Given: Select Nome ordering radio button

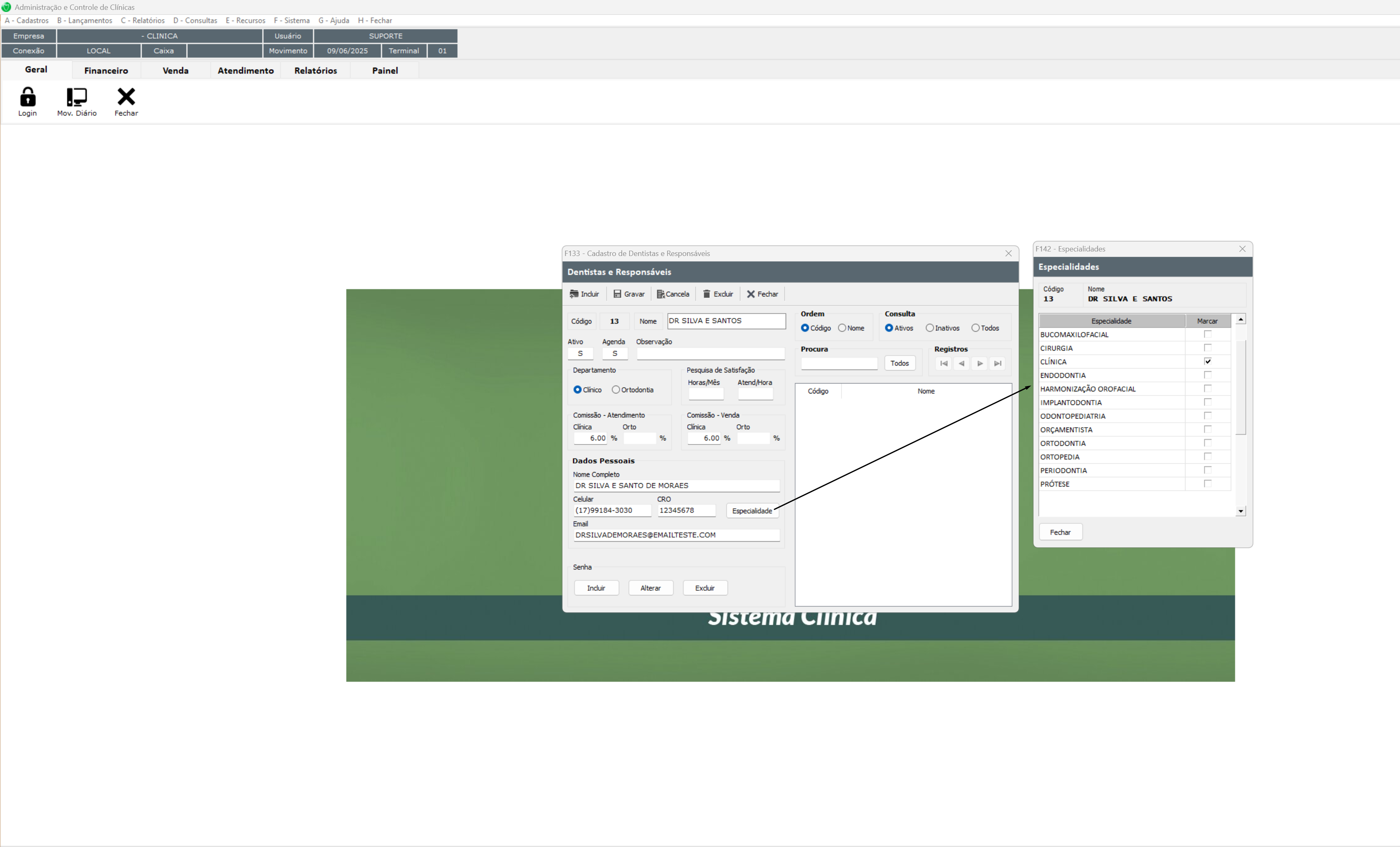Looking at the screenshot, I should click(x=842, y=328).
